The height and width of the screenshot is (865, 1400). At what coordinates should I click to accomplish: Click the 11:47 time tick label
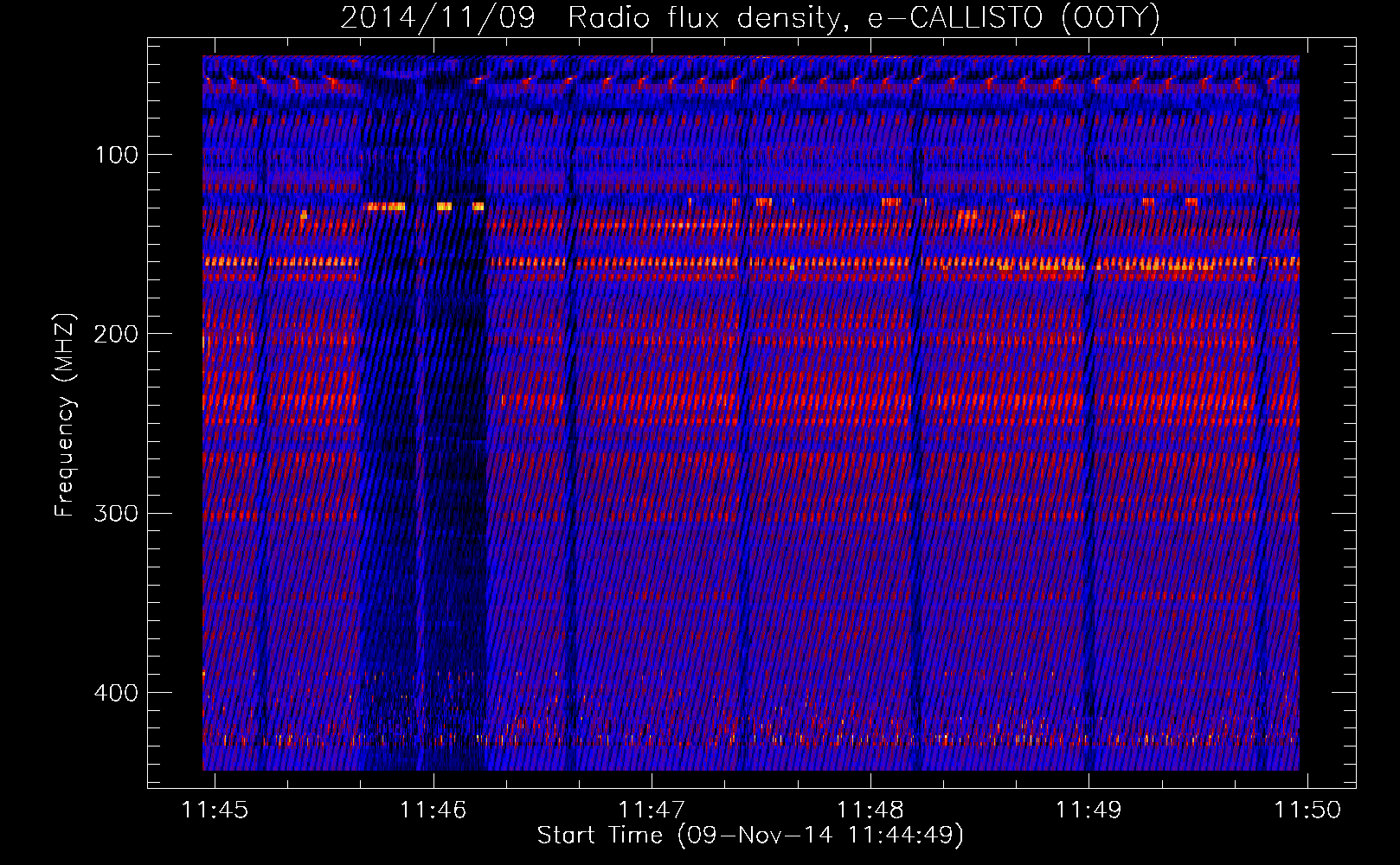coord(652,810)
